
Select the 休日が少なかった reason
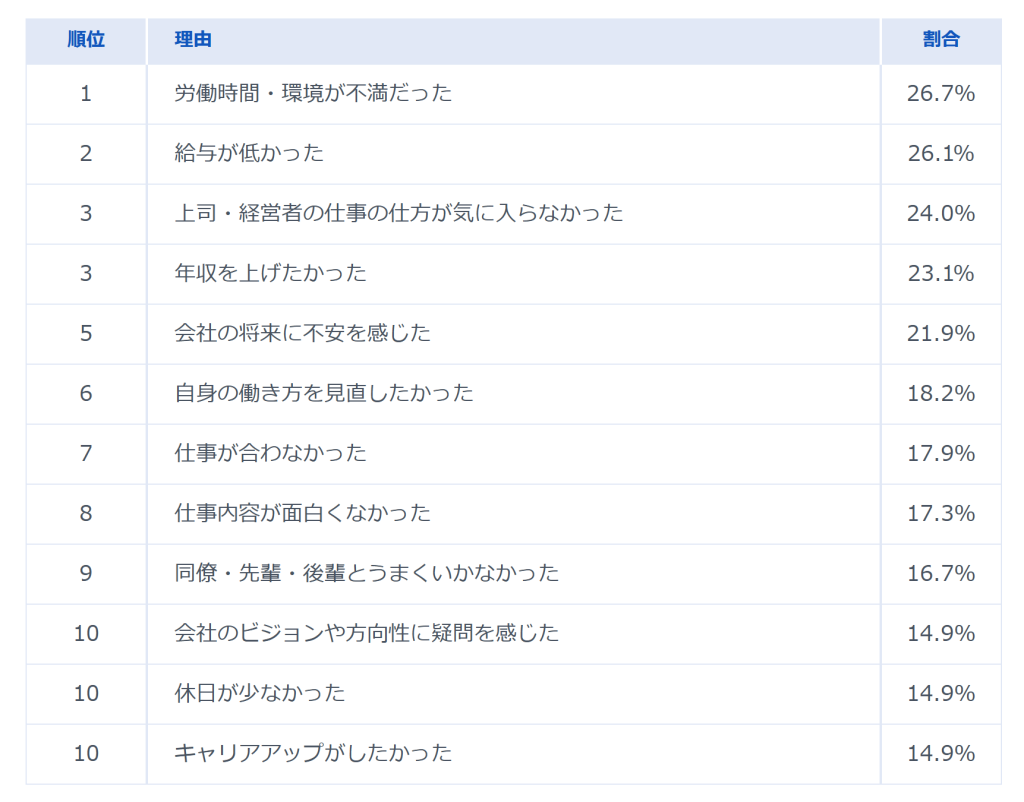click(x=259, y=694)
